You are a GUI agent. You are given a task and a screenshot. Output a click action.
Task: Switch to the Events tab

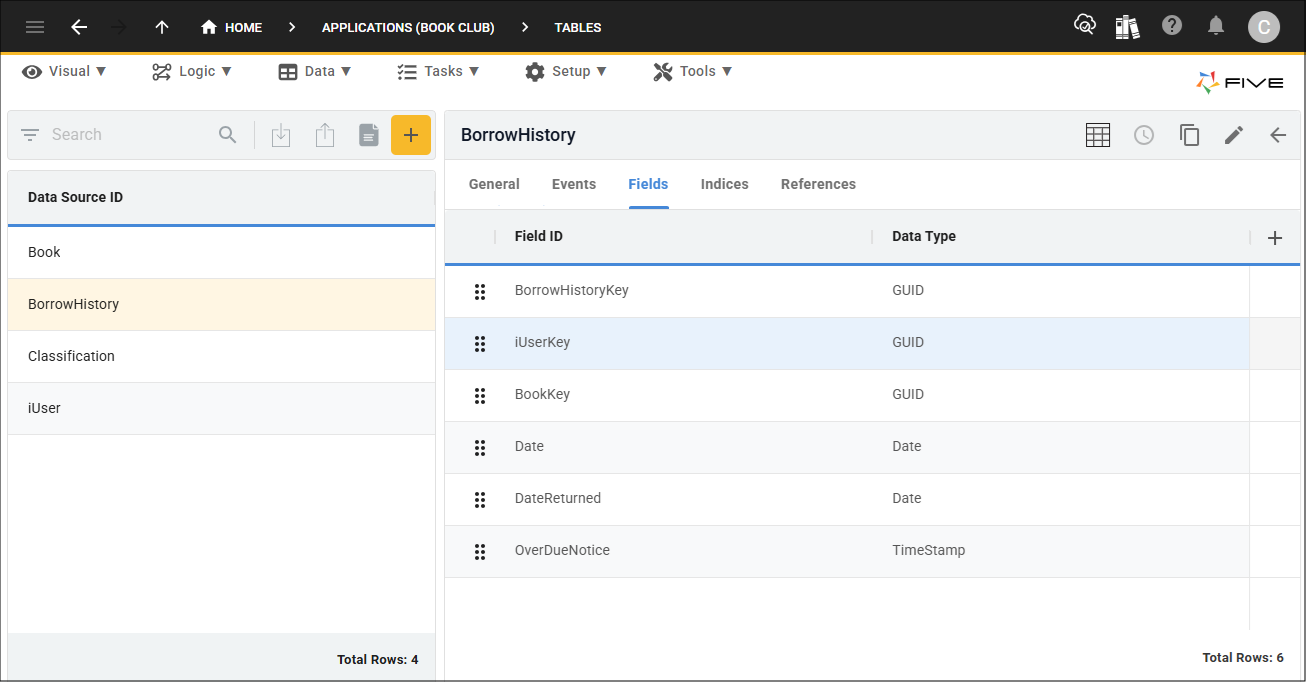[574, 184]
